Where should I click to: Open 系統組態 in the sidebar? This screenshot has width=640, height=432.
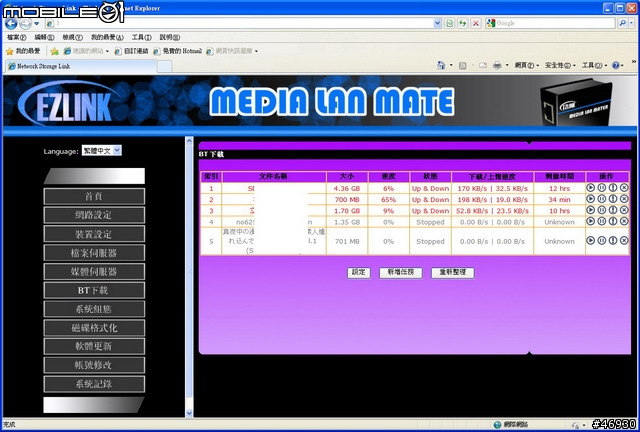pos(94,309)
